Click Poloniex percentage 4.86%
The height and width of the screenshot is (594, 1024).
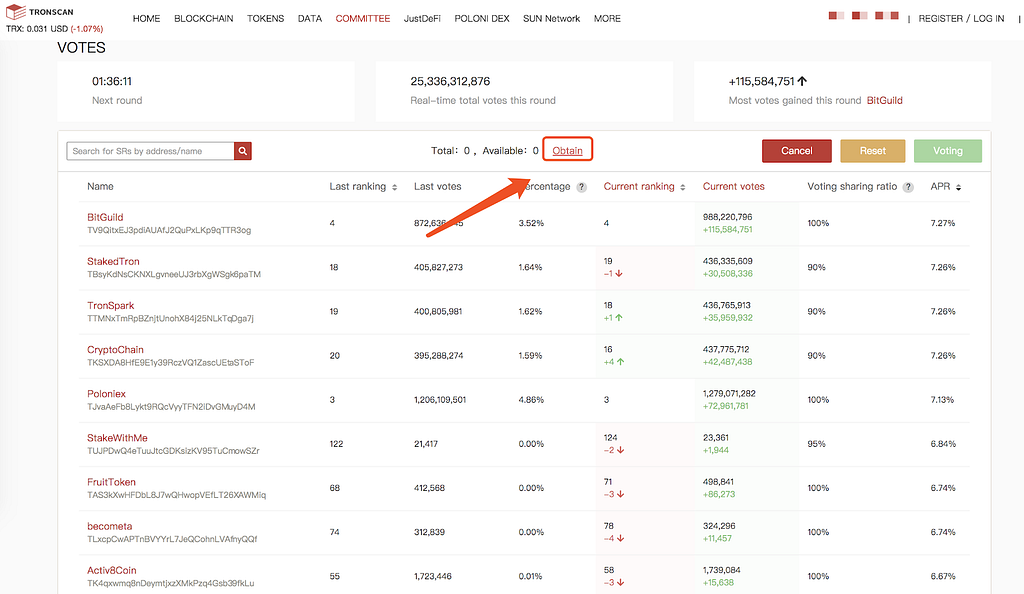[531, 399]
